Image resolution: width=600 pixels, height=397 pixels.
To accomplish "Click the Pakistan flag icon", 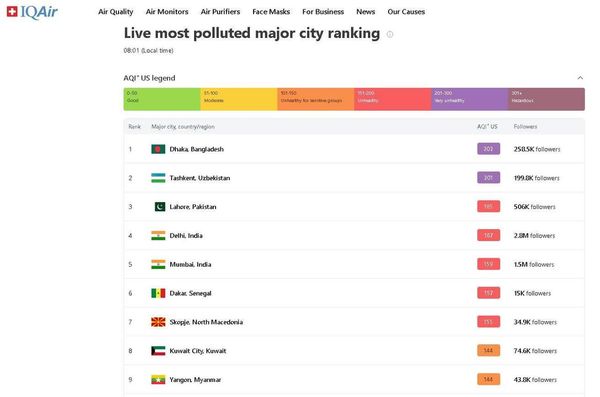I will click(160, 207).
